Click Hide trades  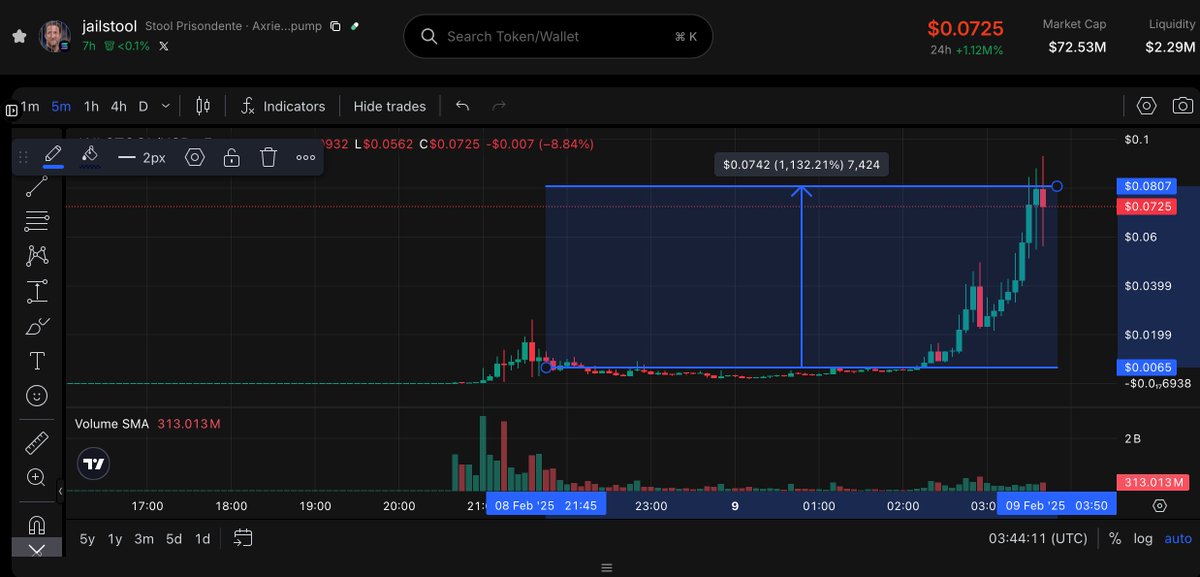tap(389, 106)
